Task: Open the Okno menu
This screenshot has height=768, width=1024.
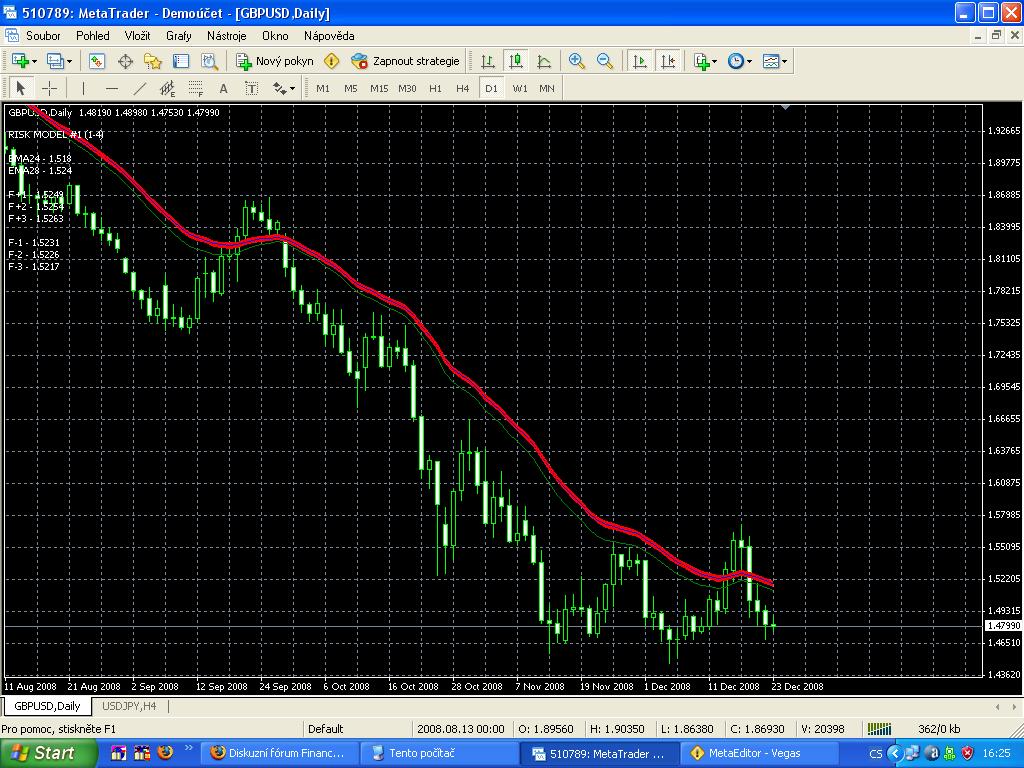Action: click(275, 36)
